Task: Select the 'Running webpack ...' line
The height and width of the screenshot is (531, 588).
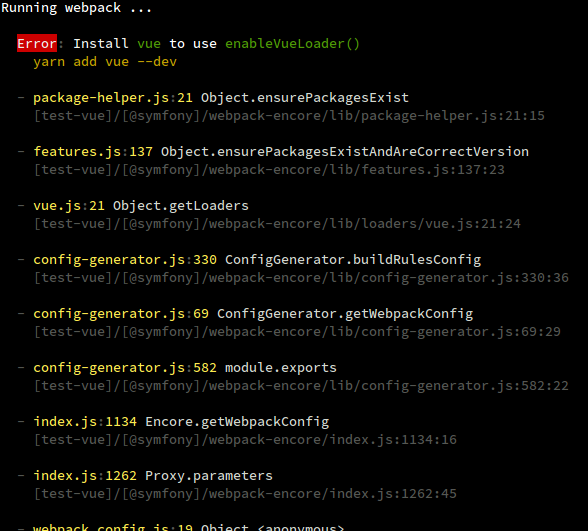Action: click(x=76, y=8)
